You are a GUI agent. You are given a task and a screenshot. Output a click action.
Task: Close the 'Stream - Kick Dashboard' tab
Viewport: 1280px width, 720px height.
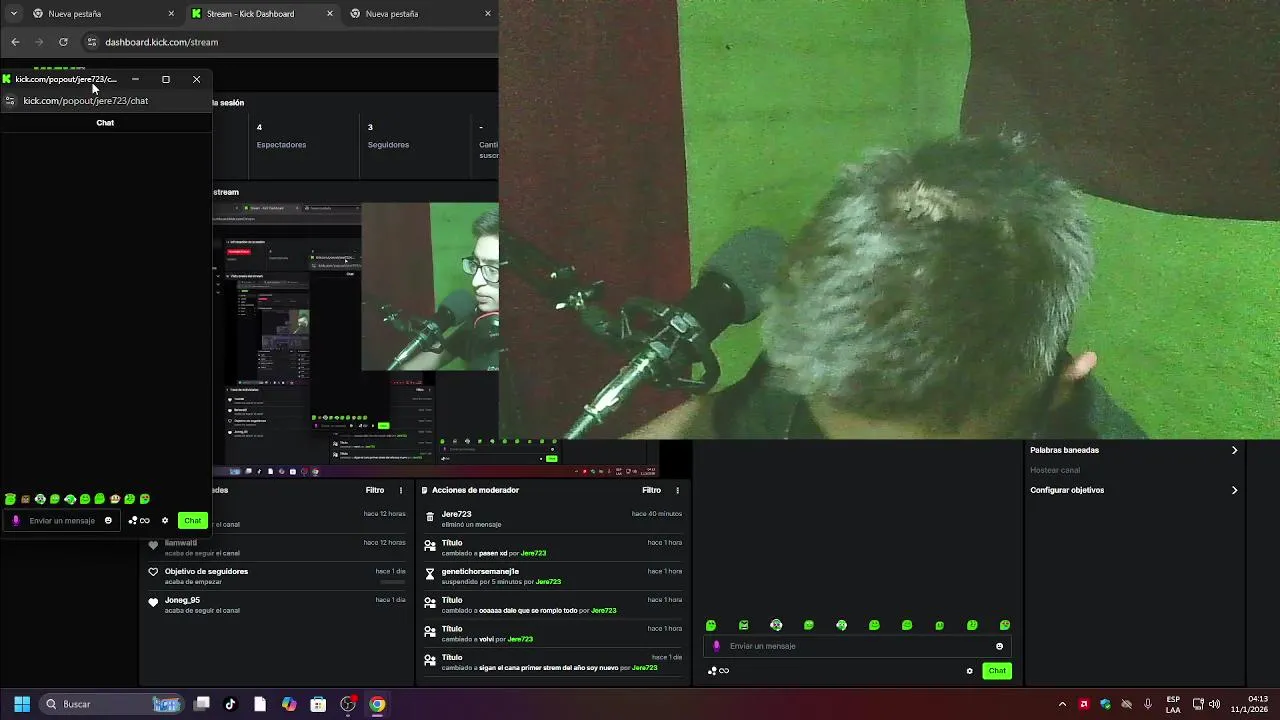(x=330, y=14)
